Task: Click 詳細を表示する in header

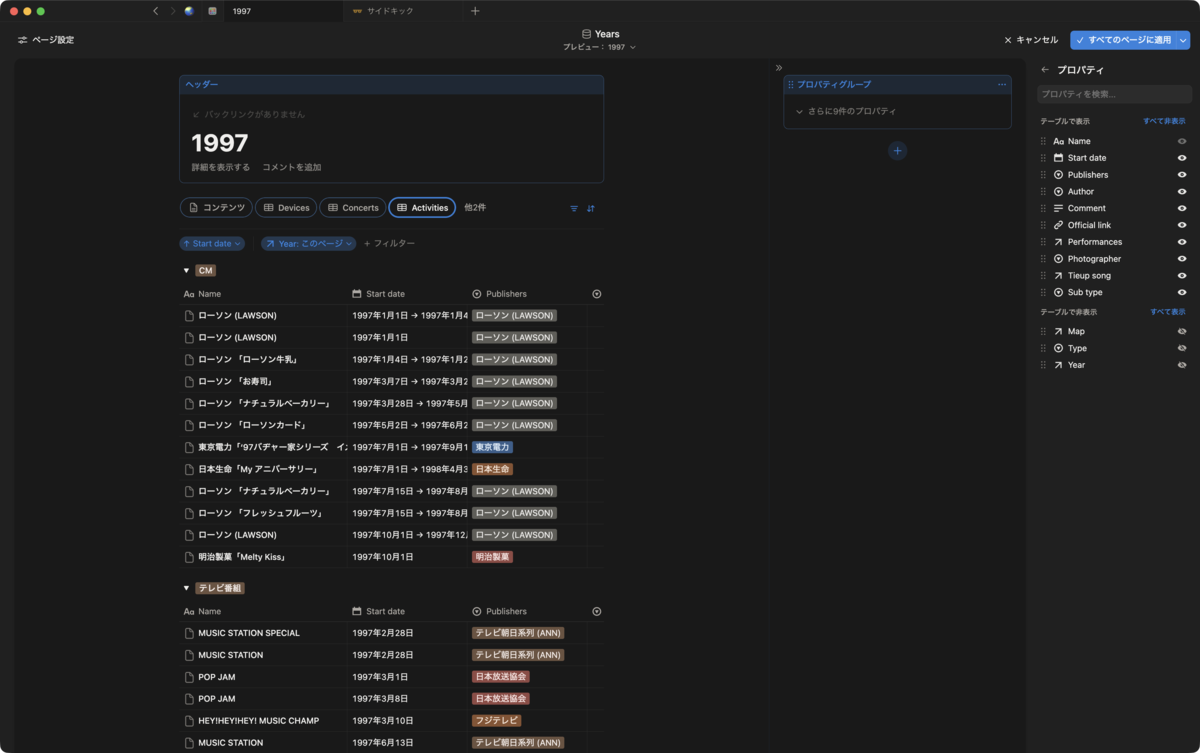Action: (221, 167)
